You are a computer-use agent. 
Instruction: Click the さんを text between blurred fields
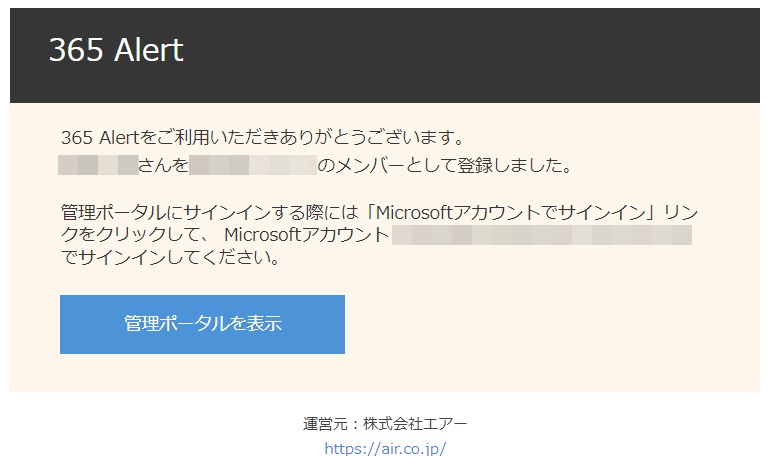pyautogui.click(x=163, y=165)
